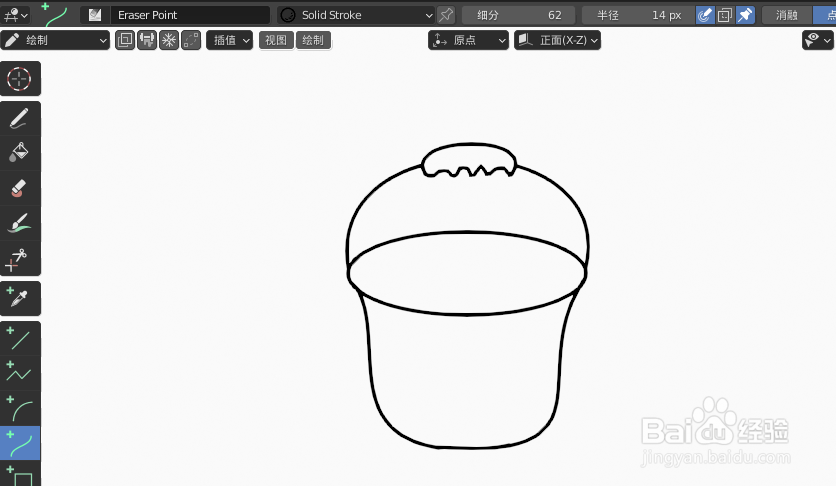Toggle the overlapping squares header icon
836x486 pixels.
(125, 40)
